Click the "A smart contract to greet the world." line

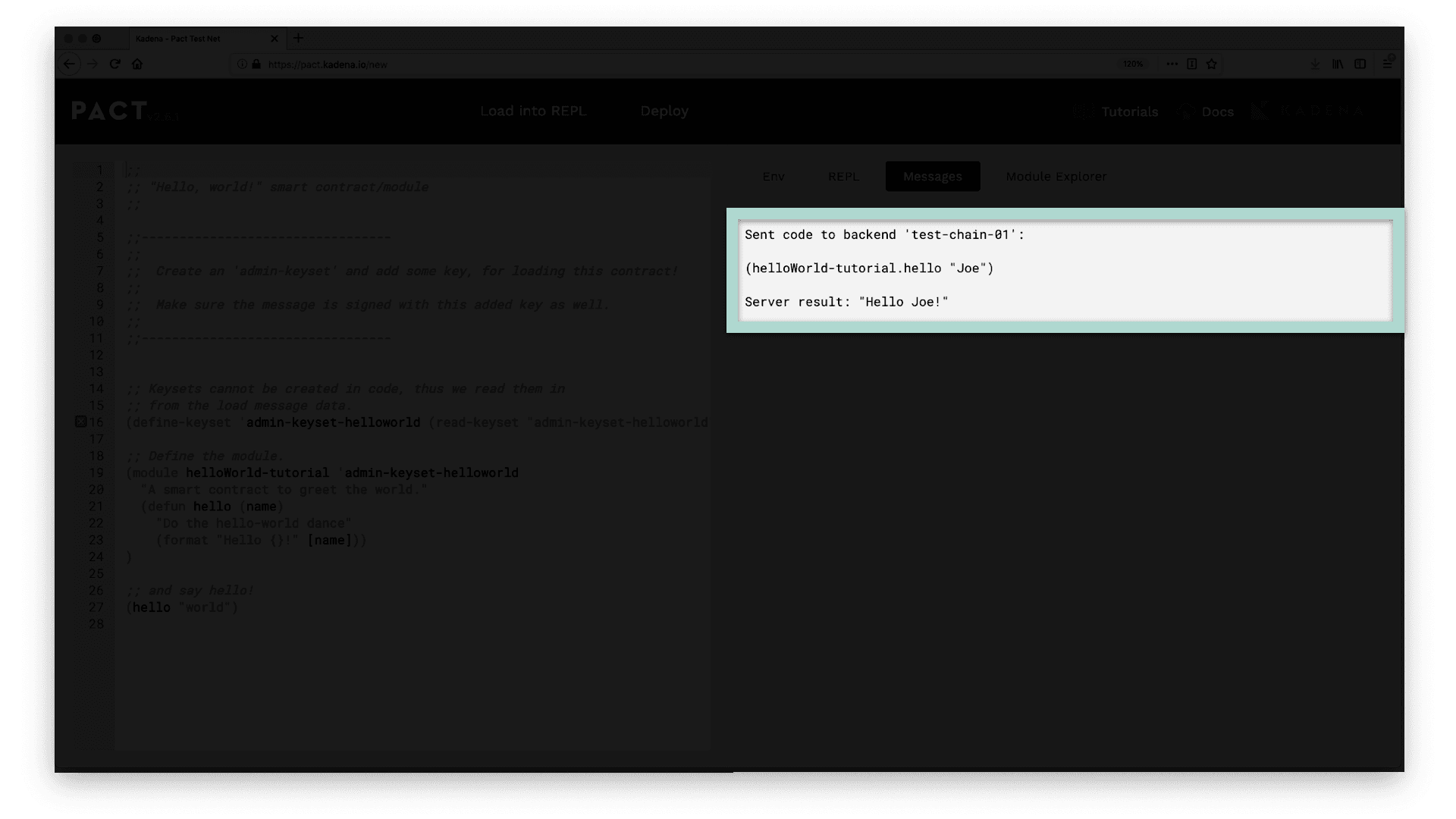coord(284,490)
